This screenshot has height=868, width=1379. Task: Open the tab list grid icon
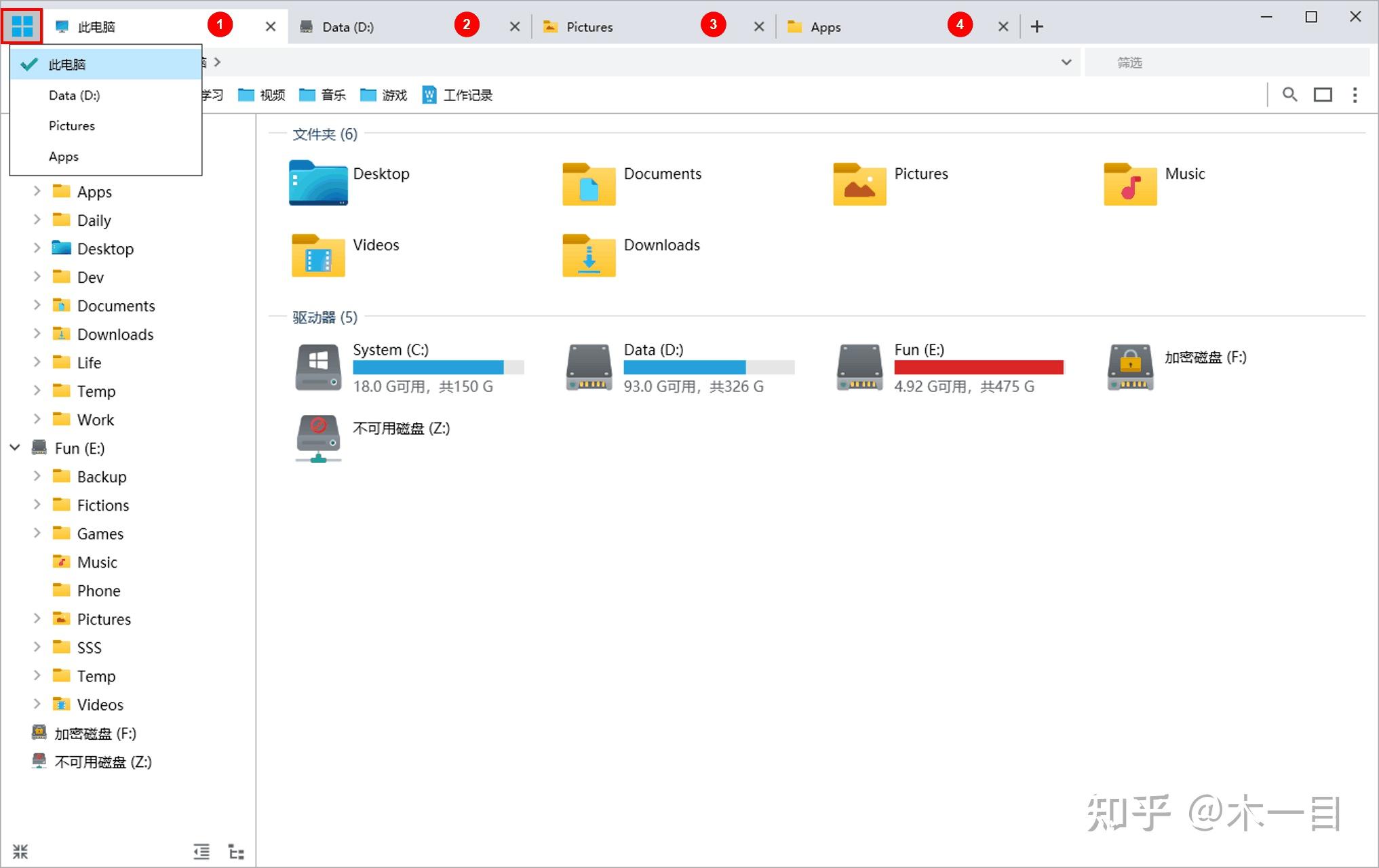point(22,26)
